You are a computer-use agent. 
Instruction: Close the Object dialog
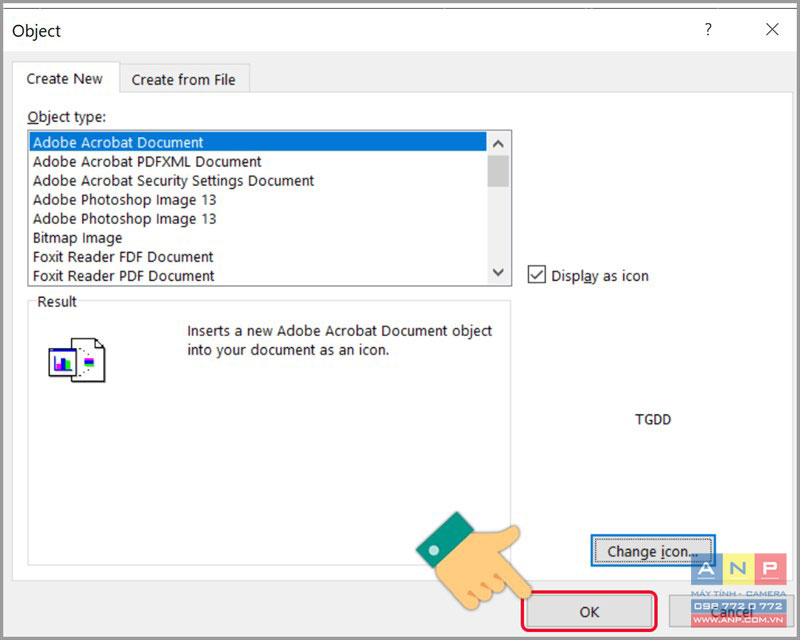tap(772, 30)
